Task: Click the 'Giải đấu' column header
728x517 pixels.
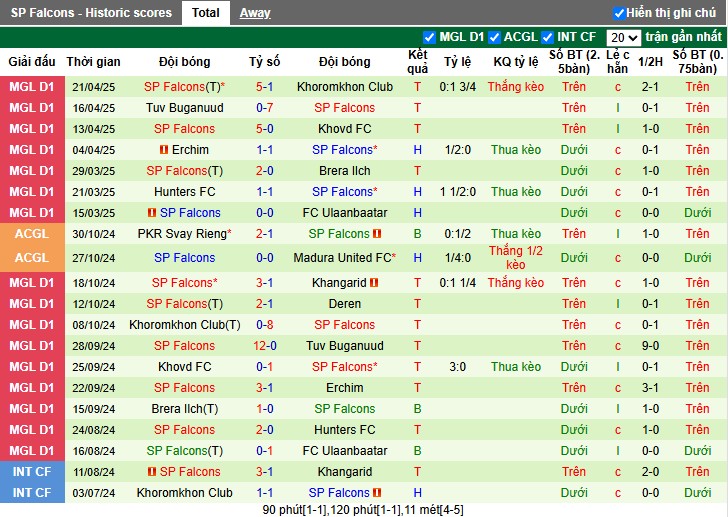Action: pos(32,62)
